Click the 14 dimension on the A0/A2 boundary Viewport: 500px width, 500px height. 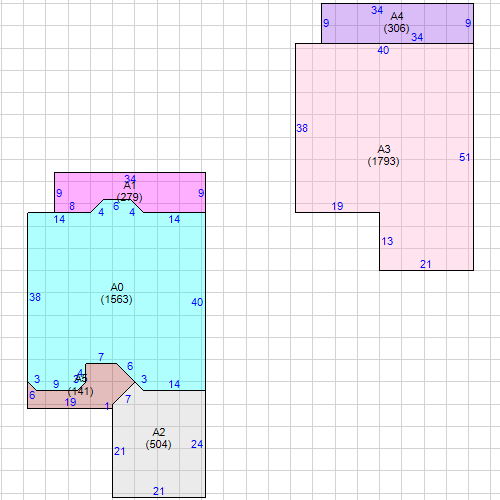click(174, 384)
